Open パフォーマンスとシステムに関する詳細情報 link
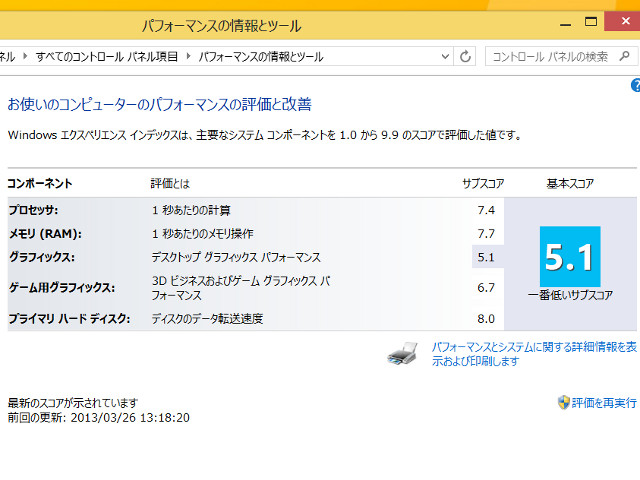This screenshot has height=480, width=640. (534, 354)
